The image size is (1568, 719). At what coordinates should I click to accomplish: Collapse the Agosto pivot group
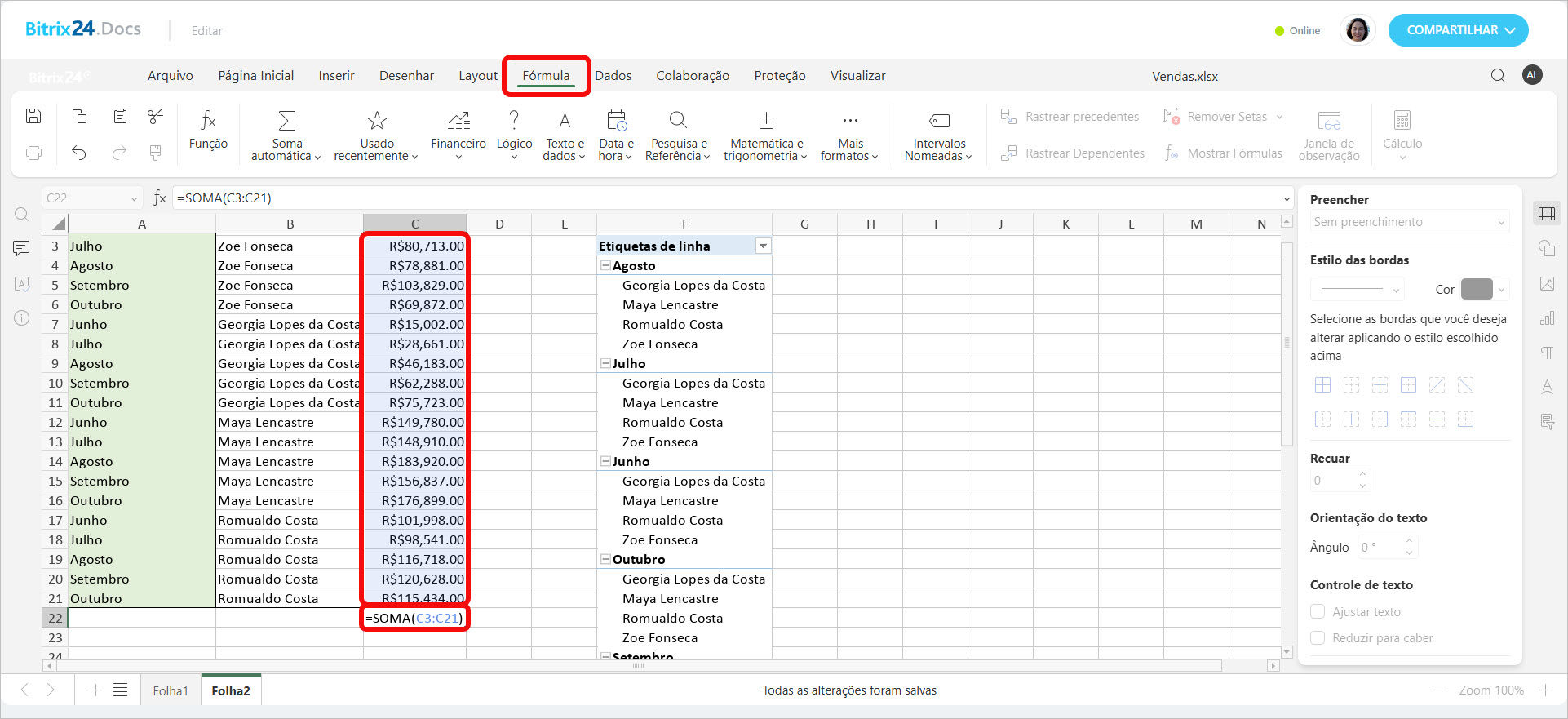tap(606, 265)
